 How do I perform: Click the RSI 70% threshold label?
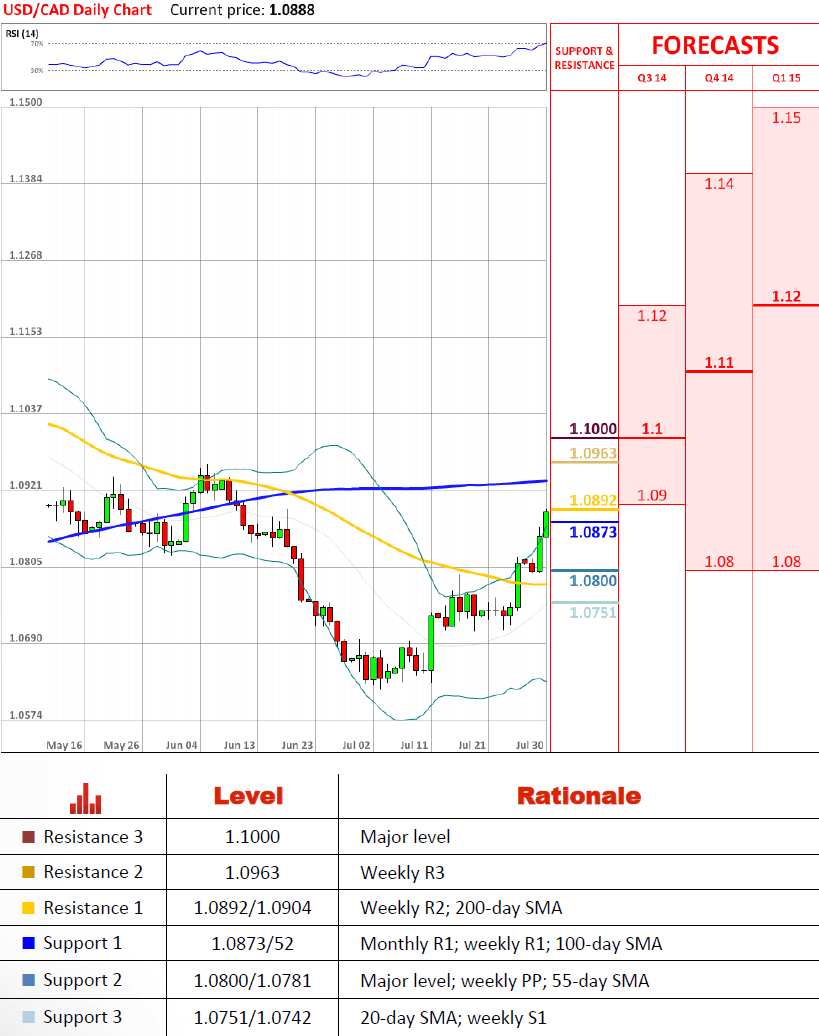click(37, 44)
